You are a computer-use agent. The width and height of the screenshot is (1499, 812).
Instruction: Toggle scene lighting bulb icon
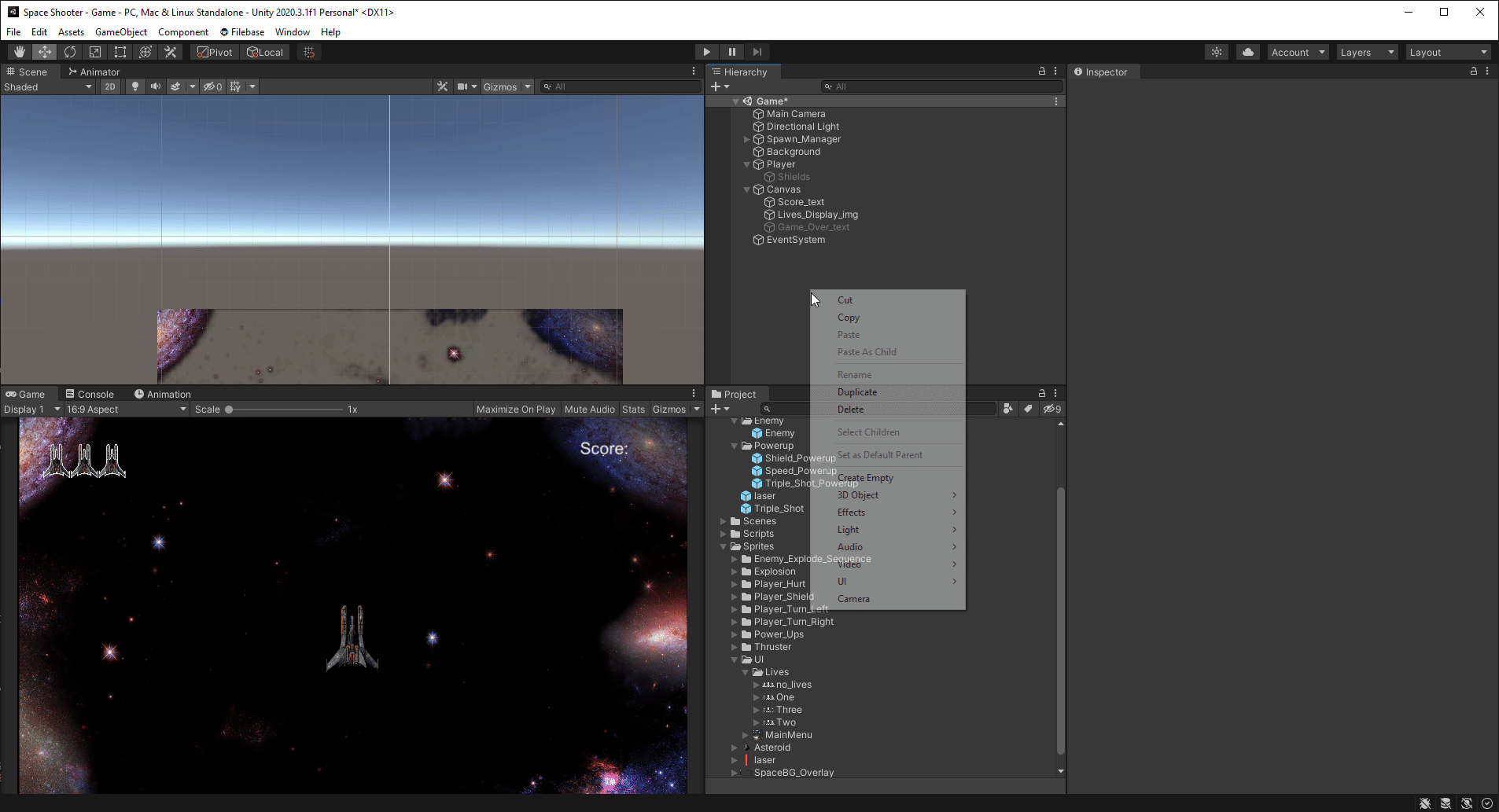click(135, 86)
